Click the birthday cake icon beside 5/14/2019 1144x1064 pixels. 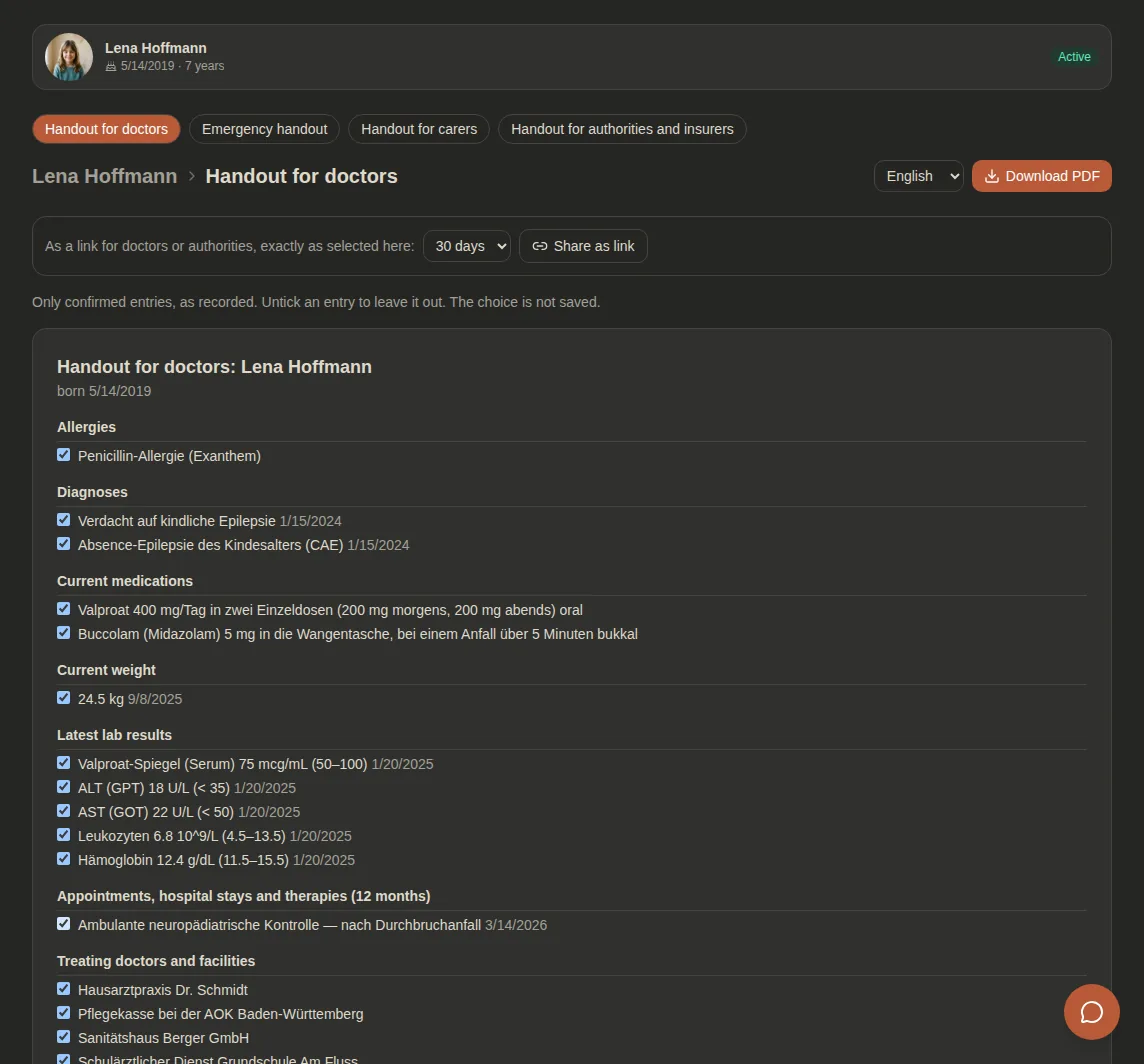tap(111, 66)
